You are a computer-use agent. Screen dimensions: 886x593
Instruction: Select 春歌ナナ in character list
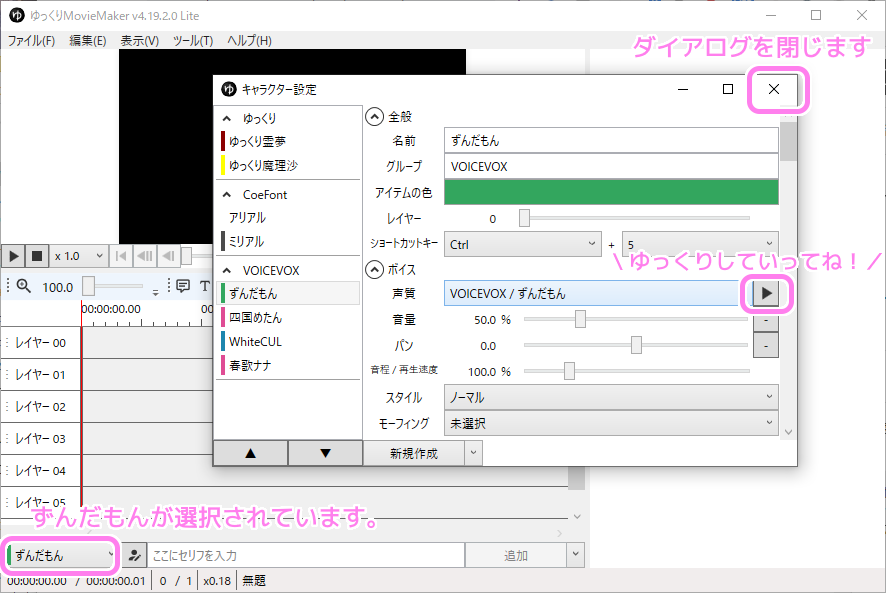pyautogui.click(x=288, y=366)
